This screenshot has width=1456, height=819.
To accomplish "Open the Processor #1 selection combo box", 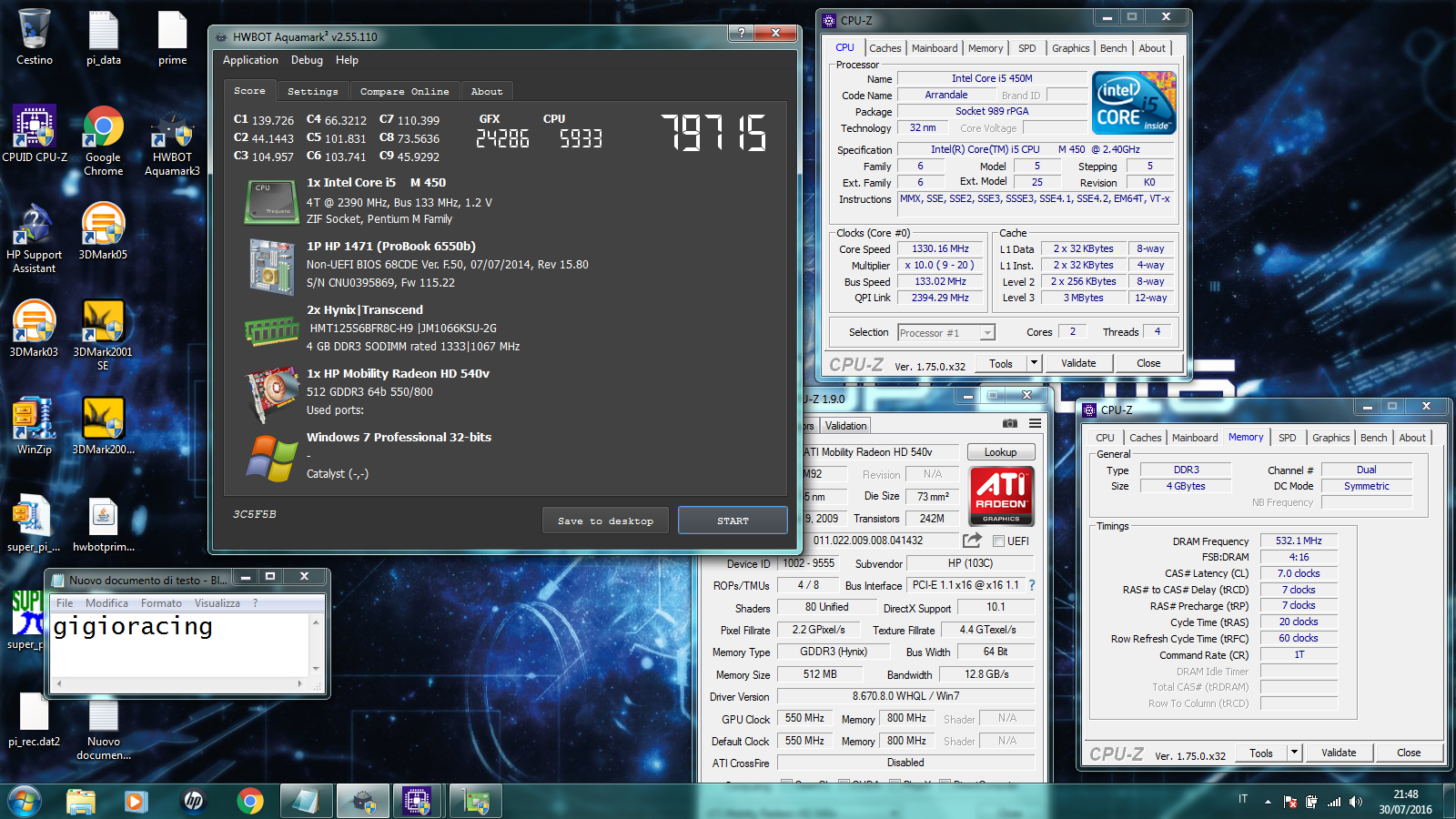I will (x=946, y=333).
